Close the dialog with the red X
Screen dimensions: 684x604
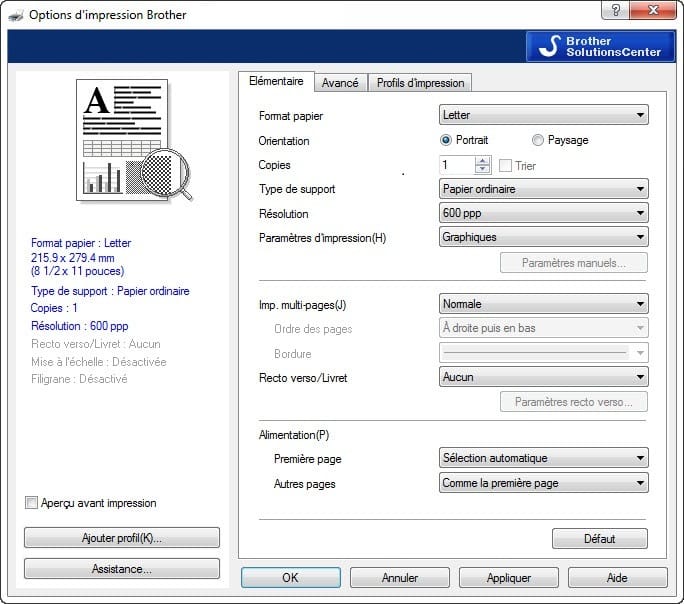click(x=653, y=10)
